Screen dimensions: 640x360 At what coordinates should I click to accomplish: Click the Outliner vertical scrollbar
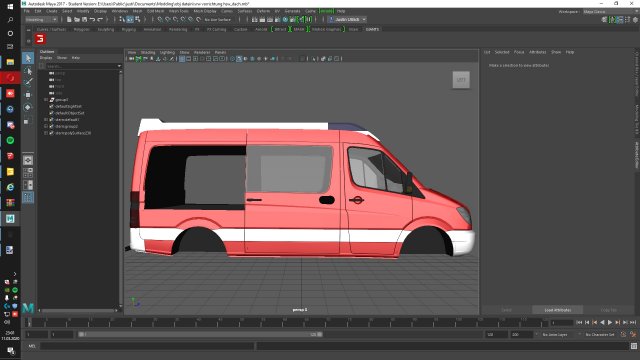pos(120,188)
